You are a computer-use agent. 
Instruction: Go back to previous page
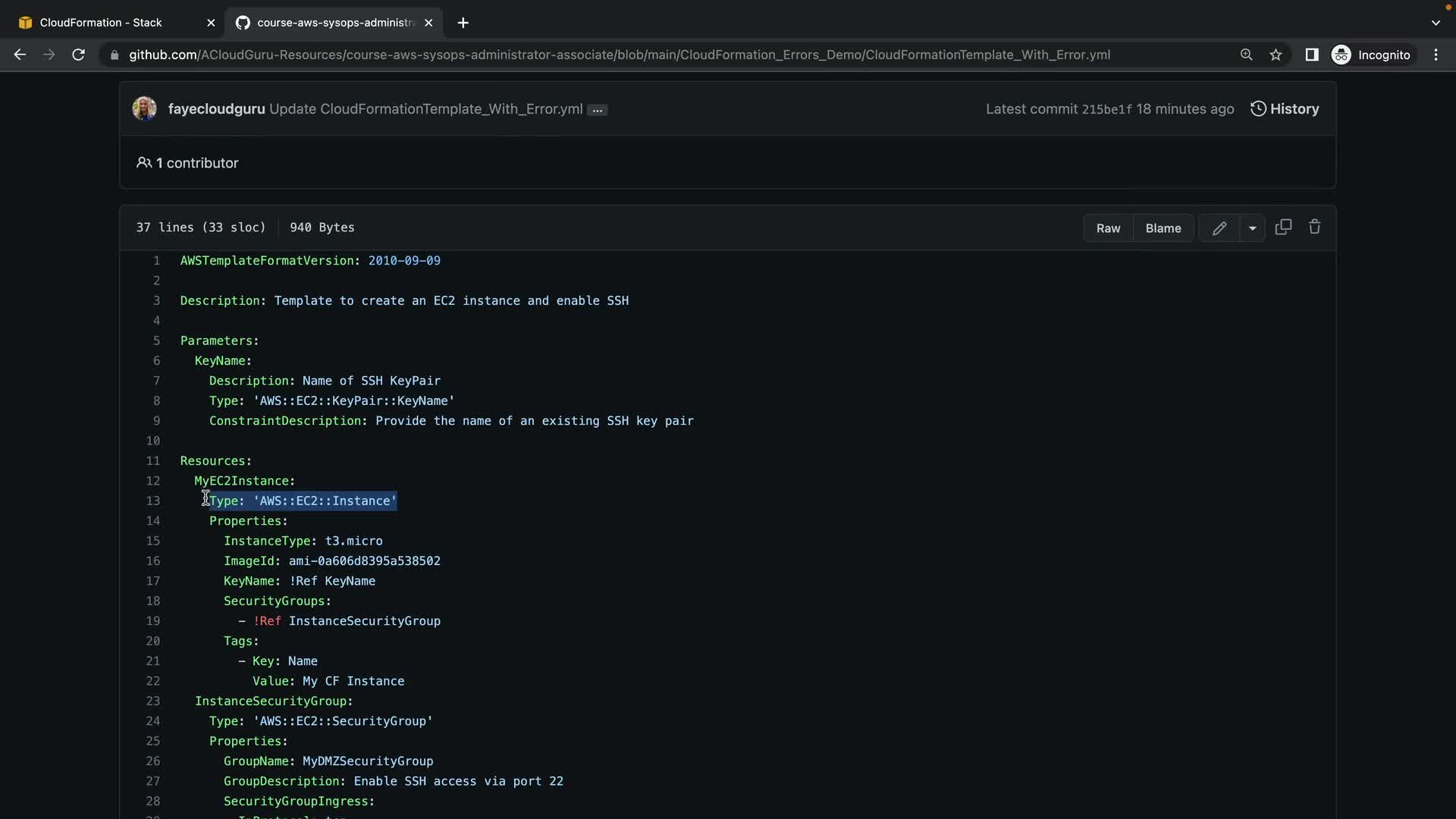20,55
